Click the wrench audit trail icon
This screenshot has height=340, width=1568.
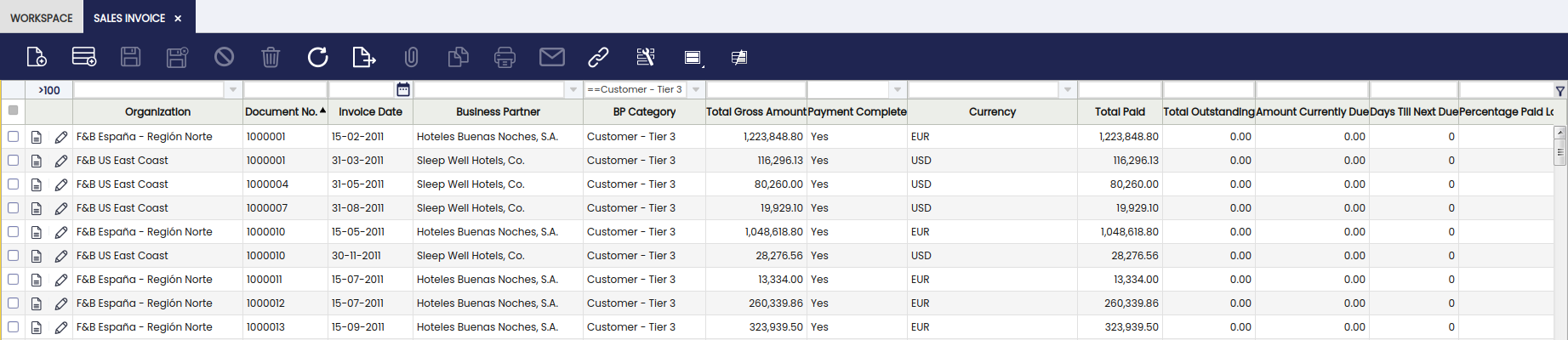pyautogui.click(x=646, y=57)
